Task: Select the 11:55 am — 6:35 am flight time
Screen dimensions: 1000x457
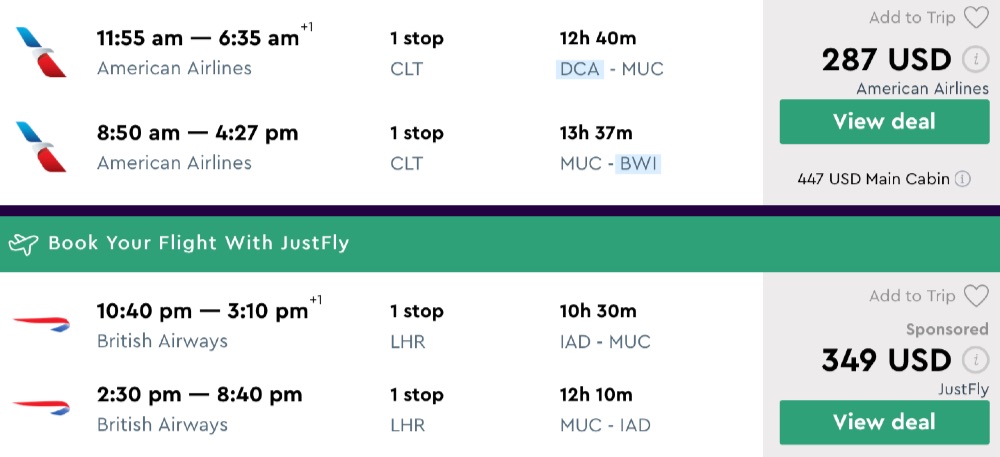Action: pyautogui.click(x=198, y=39)
